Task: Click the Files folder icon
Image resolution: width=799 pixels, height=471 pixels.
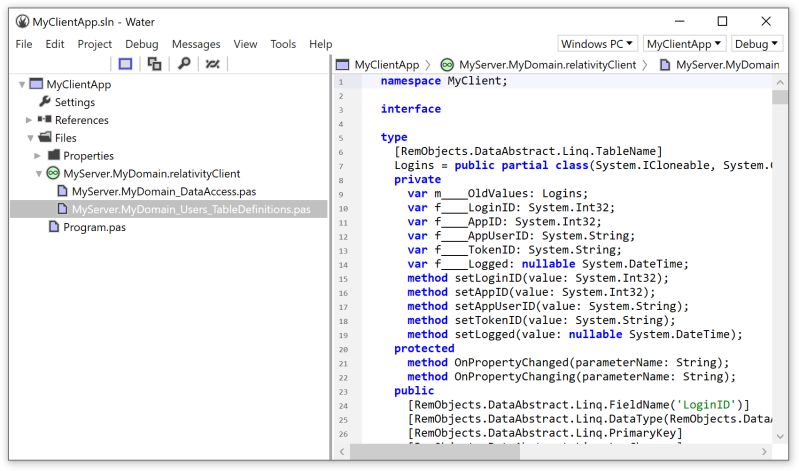Action: tap(45, 137)
